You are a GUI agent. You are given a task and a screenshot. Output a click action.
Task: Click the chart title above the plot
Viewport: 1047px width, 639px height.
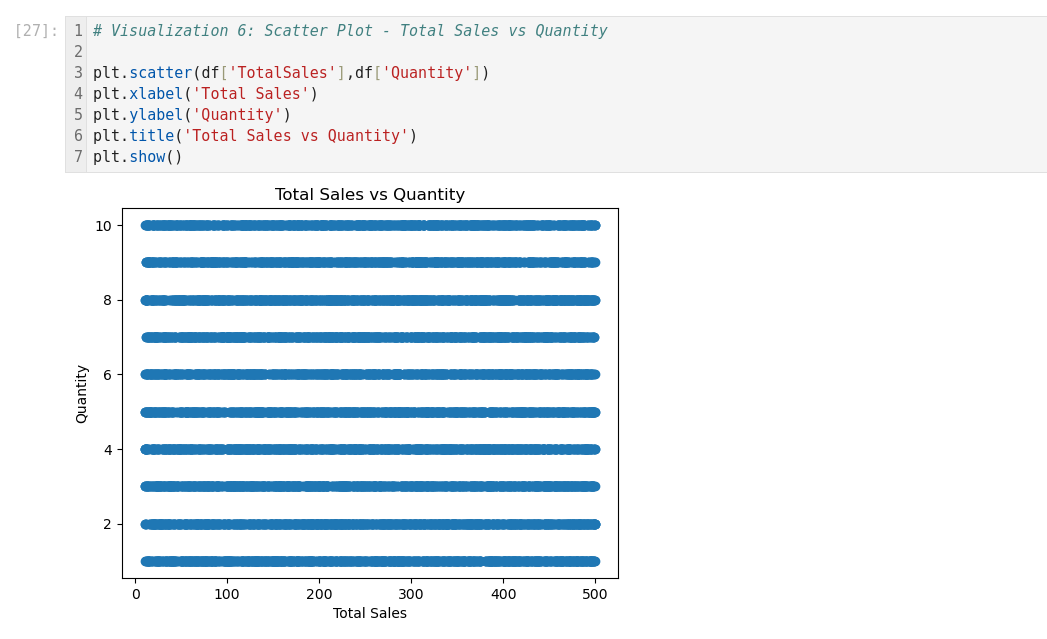369,195
